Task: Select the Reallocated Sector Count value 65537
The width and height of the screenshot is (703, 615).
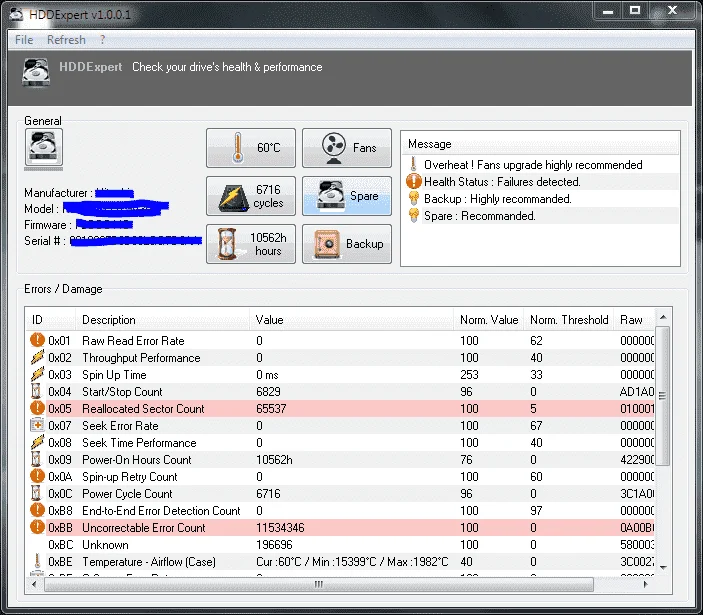Action: [x=271, y=408]
